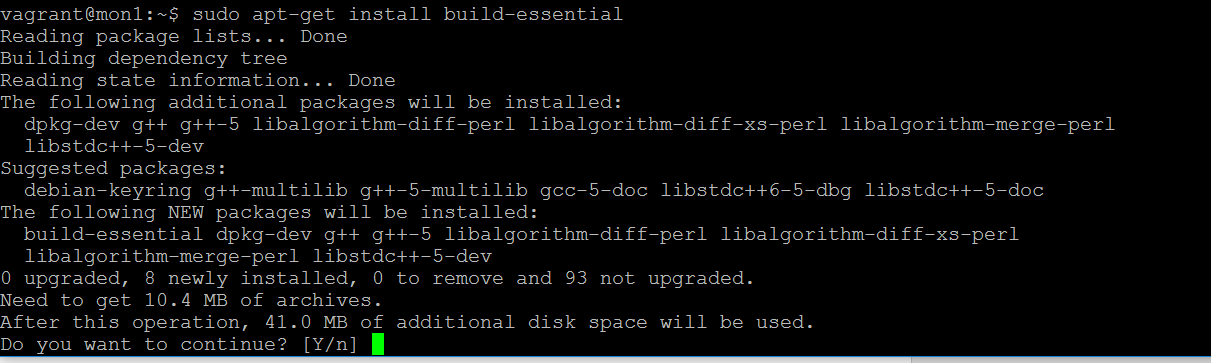Click 'g++-multilib' suggested package name
Image resolution: width=1211 pixels, height=363 pixels.
point(275,190)
